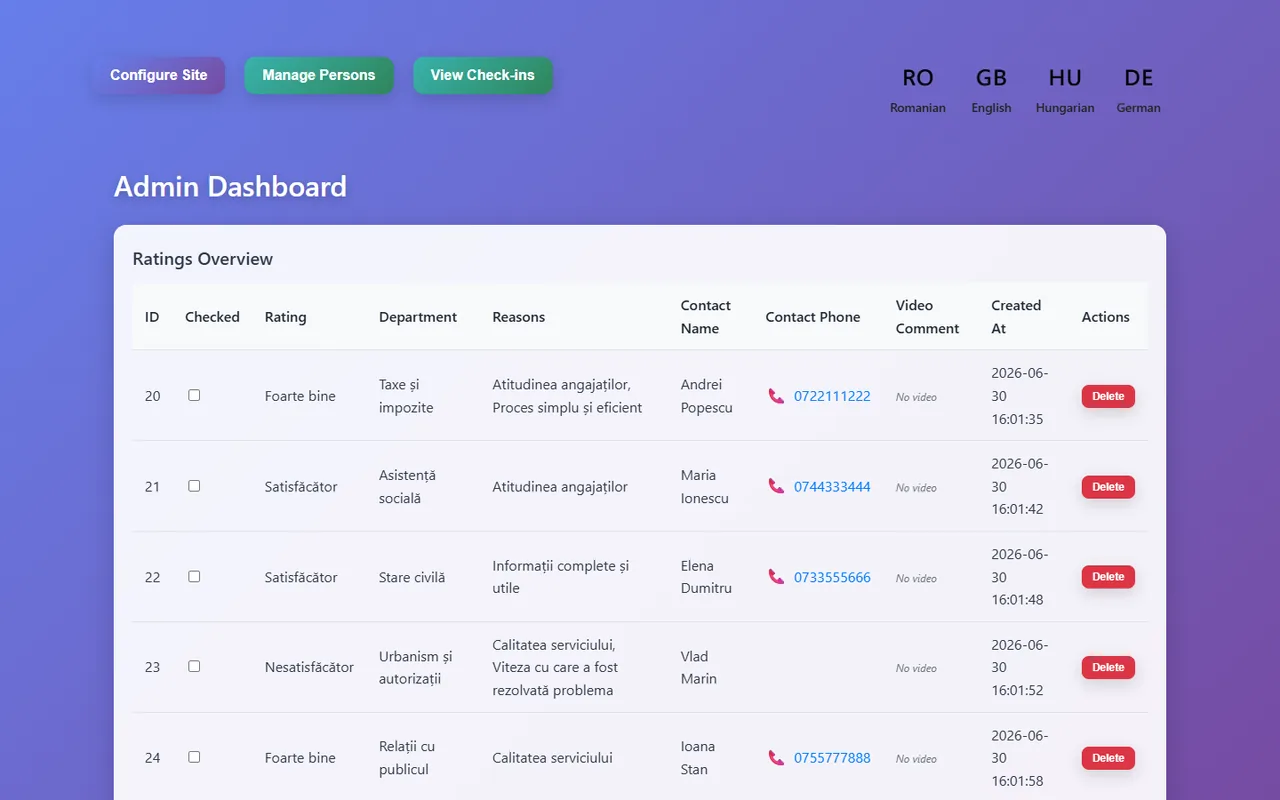Call phone number 0733555666
Screen dimensions: 1280x800
tap(832, 577)
